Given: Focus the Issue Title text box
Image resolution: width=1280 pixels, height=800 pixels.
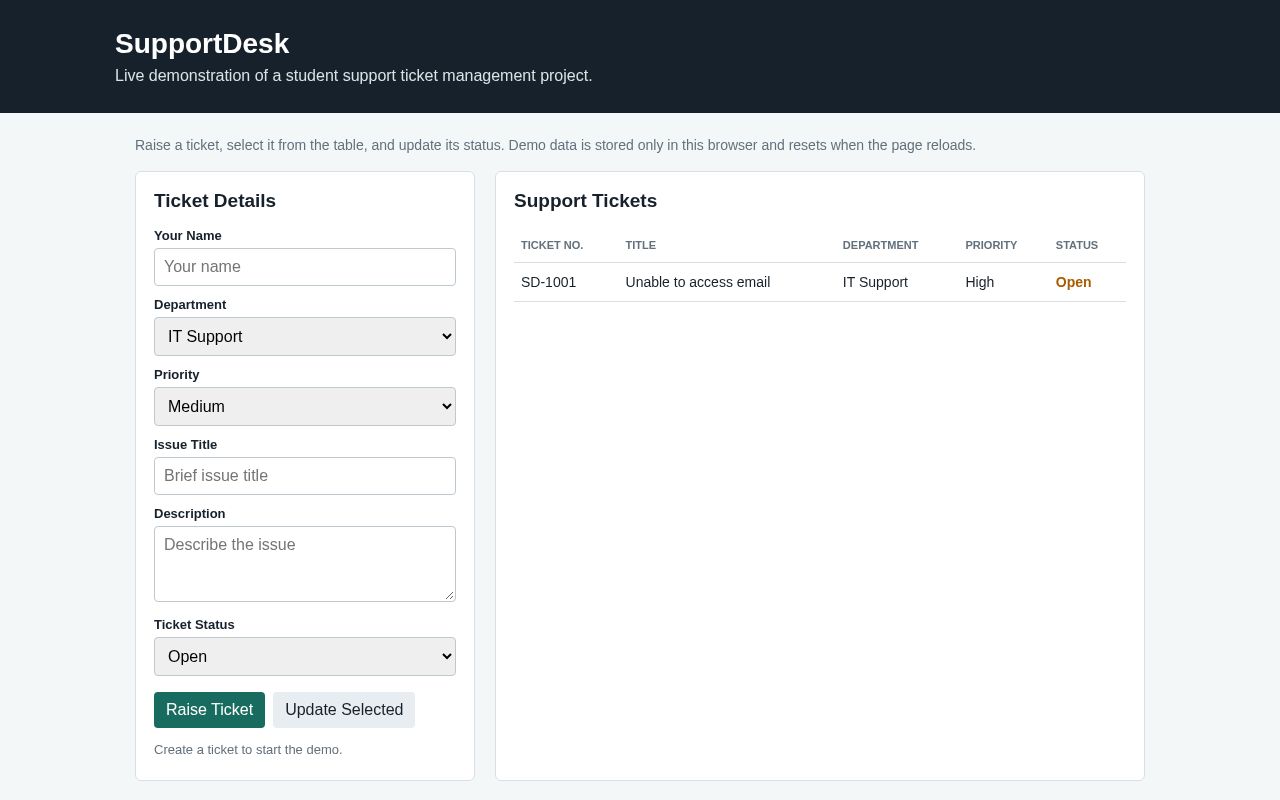Looking at the screenshot, I should click(x=305, y=476).
